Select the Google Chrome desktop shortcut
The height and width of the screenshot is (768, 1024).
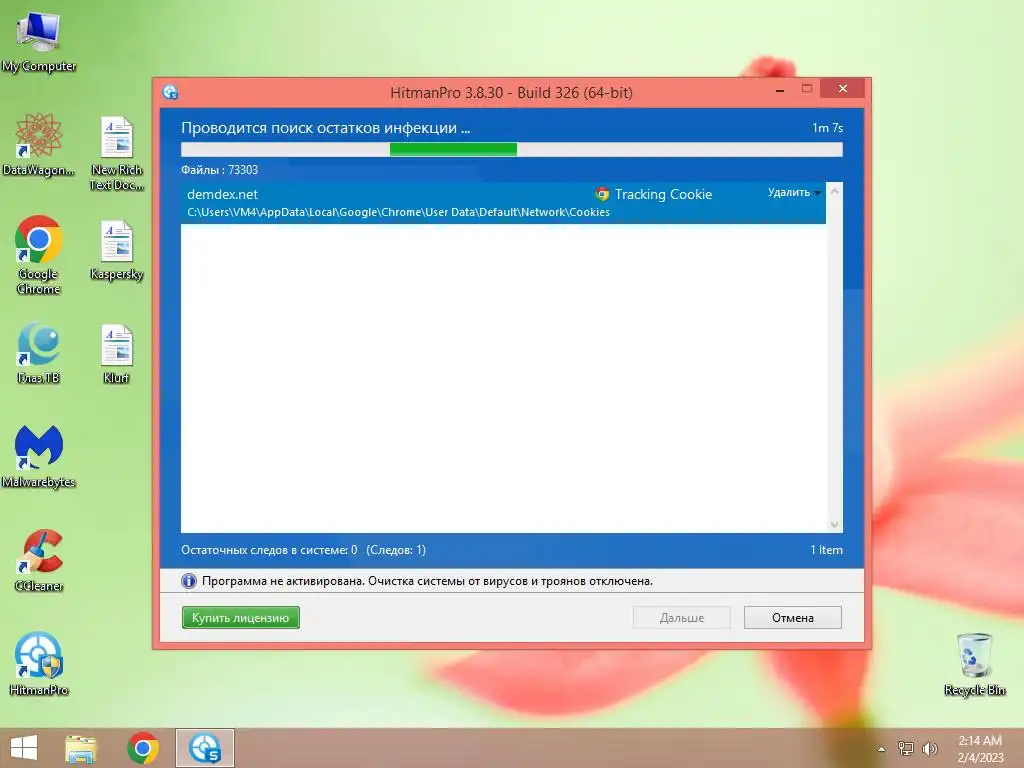point(39,255)
